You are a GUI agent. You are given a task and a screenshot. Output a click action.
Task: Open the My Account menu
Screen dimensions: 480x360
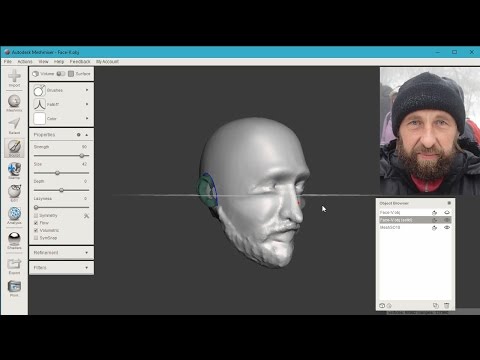(107, 62)
